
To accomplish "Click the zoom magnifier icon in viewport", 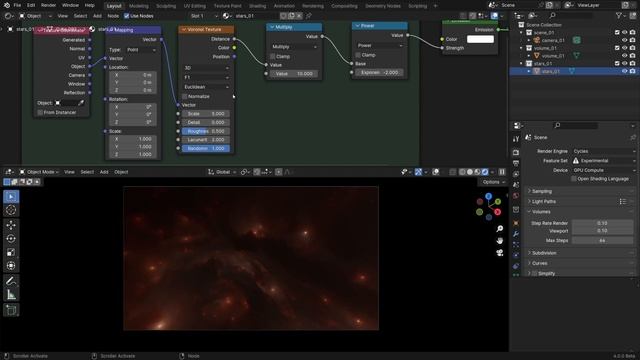I will [500, 229].
